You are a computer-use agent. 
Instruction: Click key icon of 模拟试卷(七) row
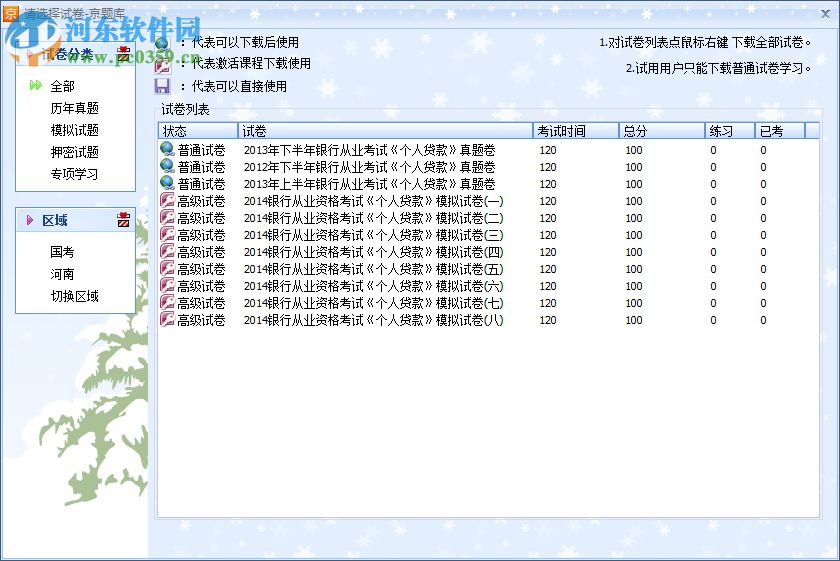[x=168, y=303]
